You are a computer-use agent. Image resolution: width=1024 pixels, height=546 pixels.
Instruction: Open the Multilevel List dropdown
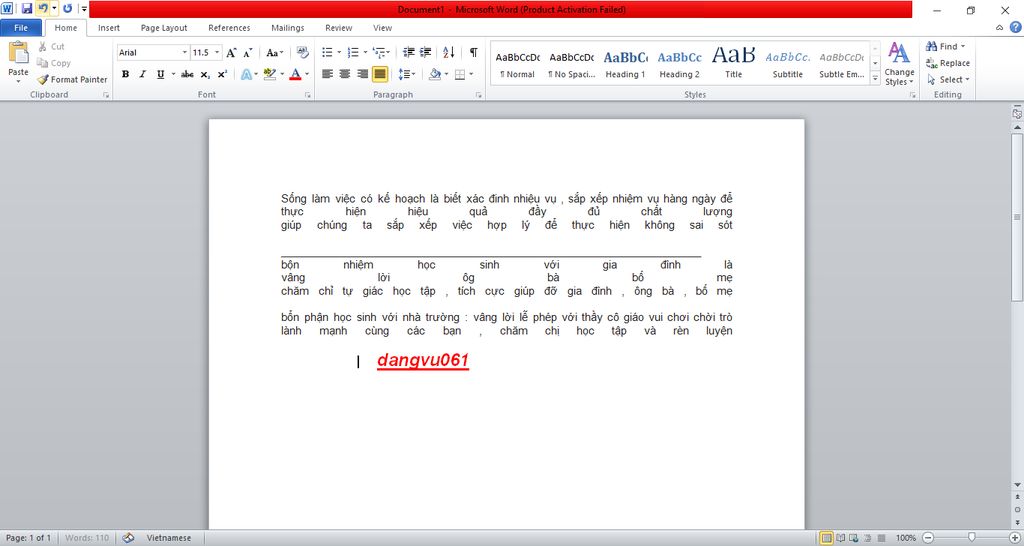pos(389,52)
